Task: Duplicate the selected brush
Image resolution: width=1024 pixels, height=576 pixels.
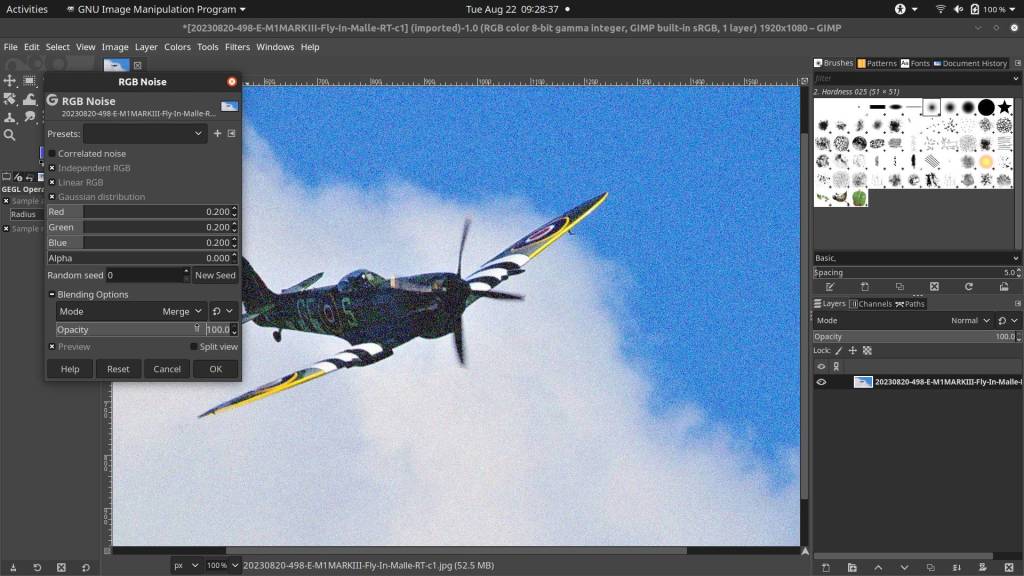Action: click(x=899, y=287)
